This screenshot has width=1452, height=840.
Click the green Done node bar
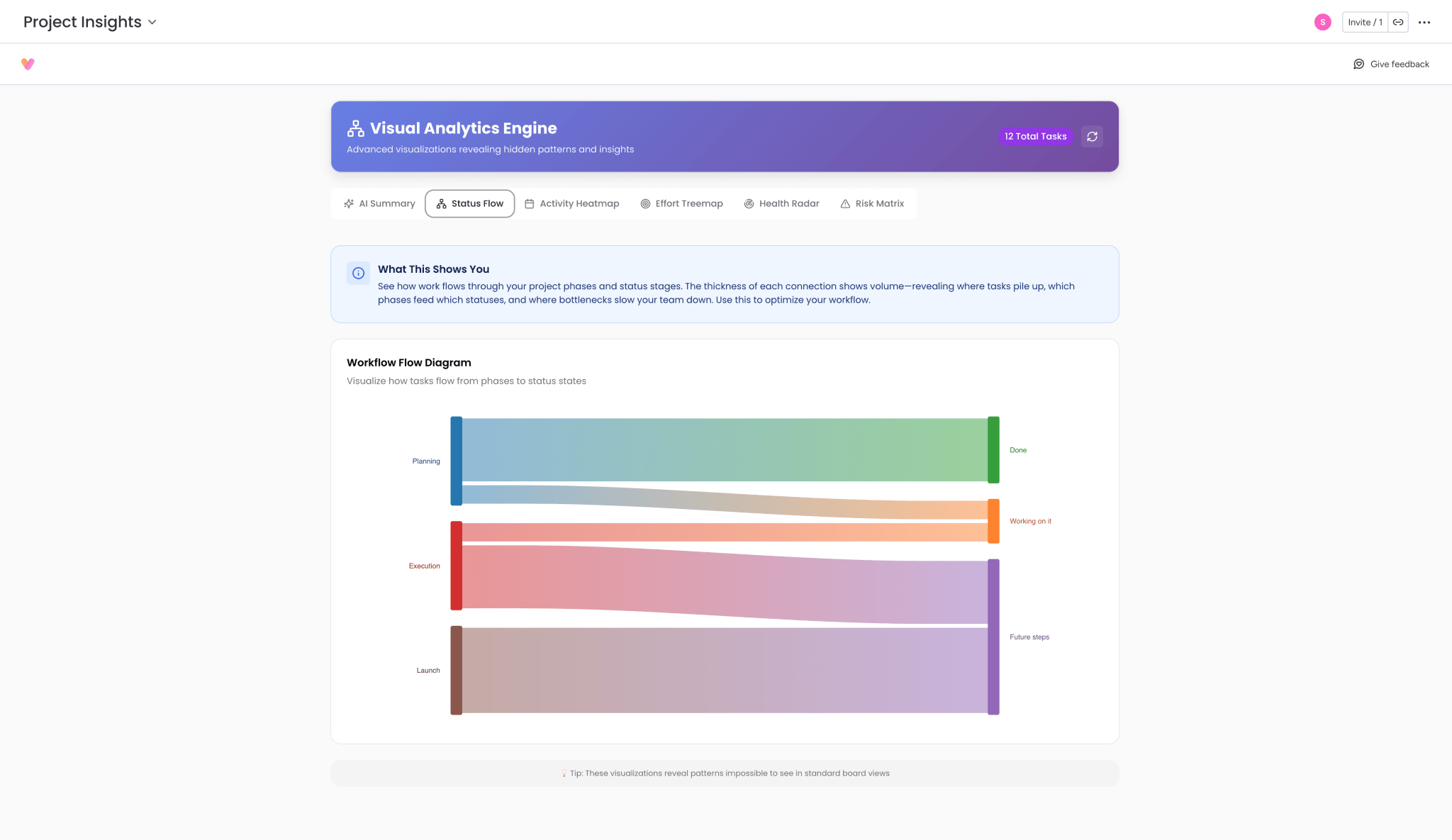(993, 449)
